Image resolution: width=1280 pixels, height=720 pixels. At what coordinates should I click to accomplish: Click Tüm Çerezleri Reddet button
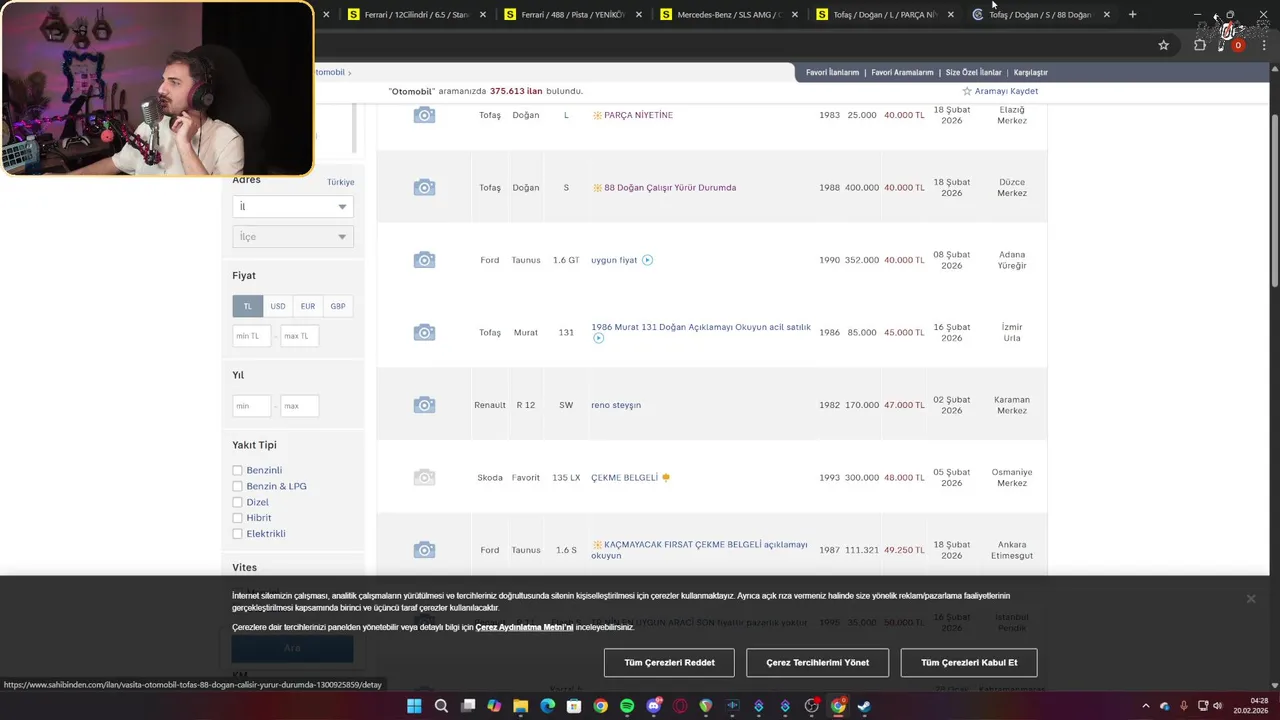pos(669,662)
